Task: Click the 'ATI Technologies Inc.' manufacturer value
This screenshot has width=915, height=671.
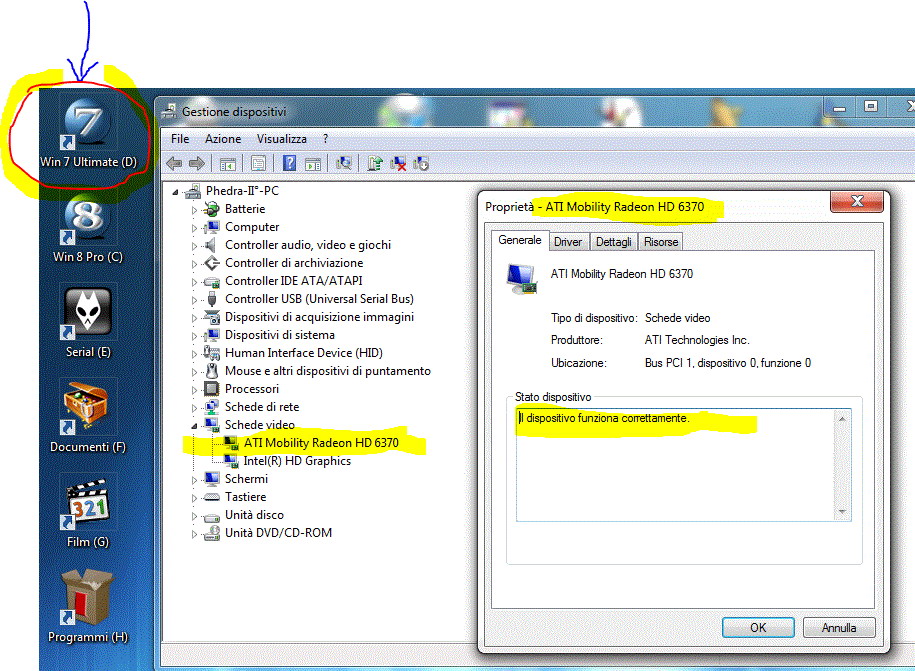Action: [697, 340]
